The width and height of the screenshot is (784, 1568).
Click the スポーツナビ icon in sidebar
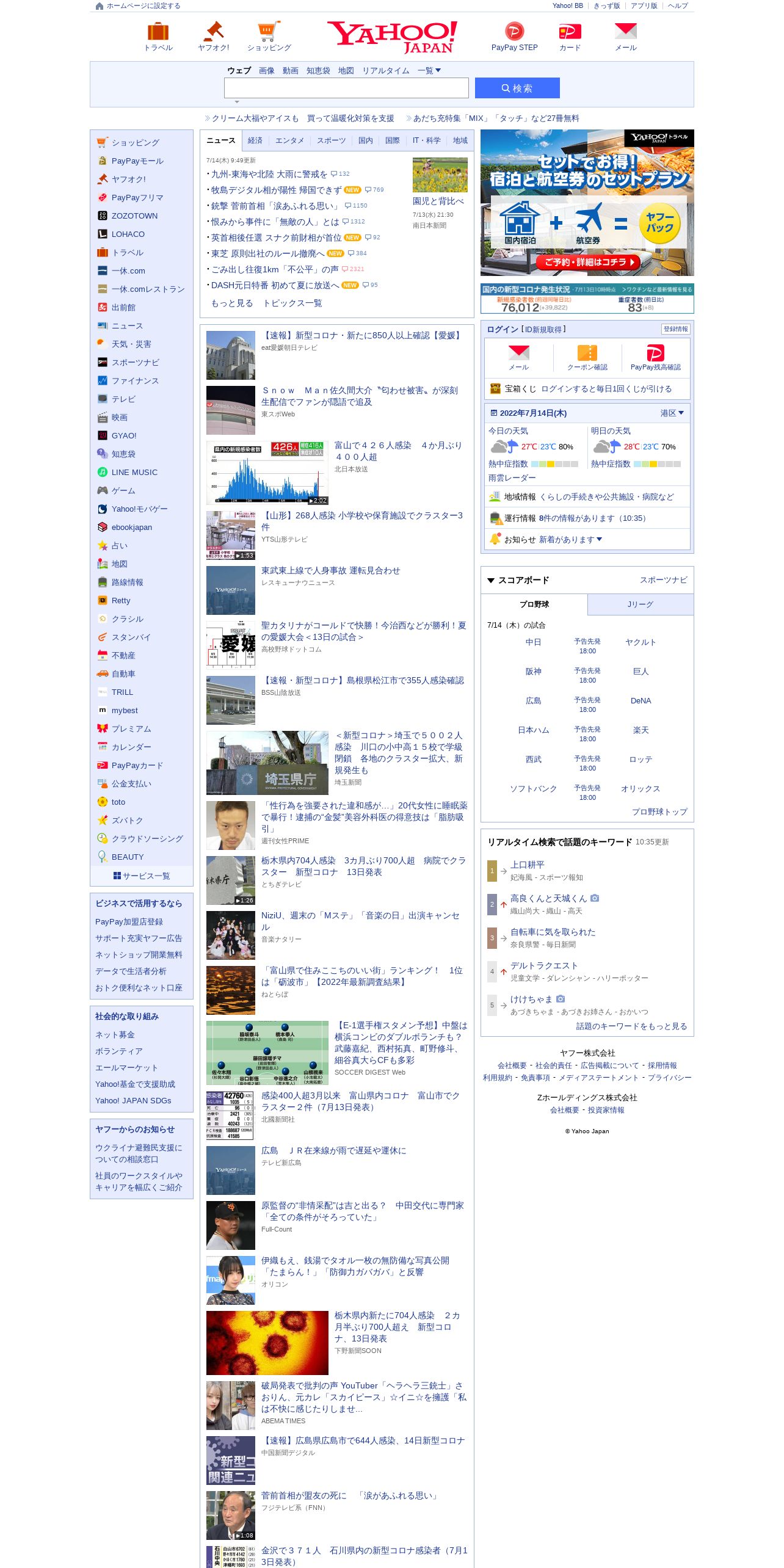coord(103,362)
